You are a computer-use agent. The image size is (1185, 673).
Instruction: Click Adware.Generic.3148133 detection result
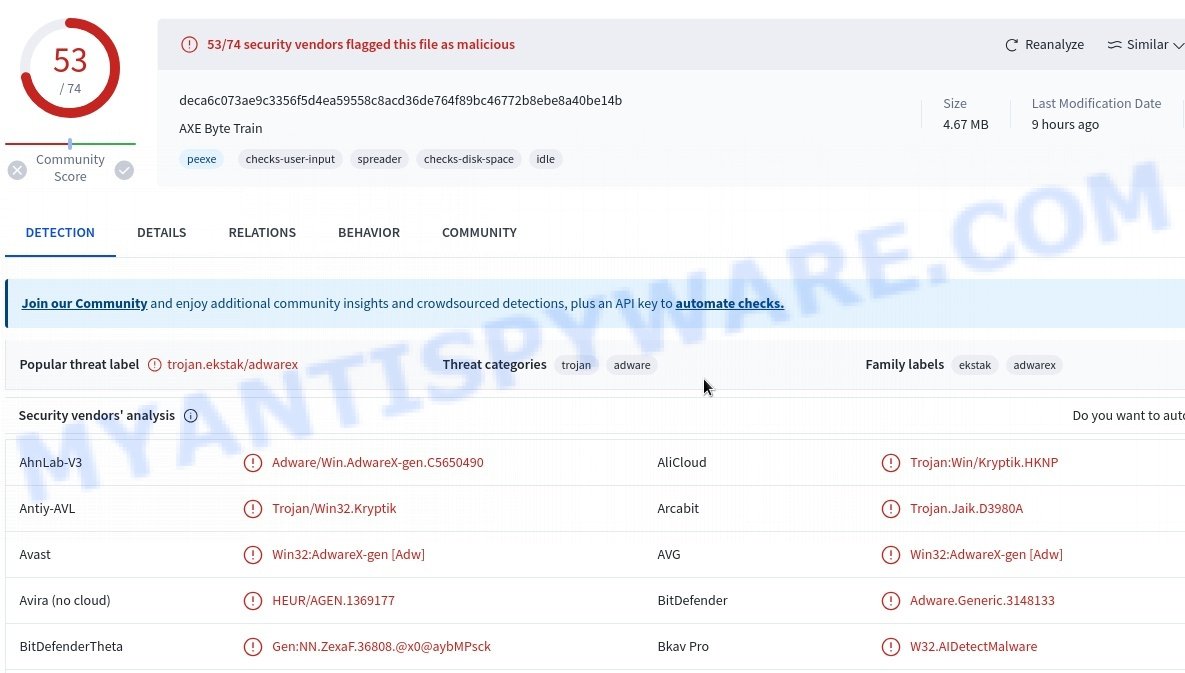[982, 600]
